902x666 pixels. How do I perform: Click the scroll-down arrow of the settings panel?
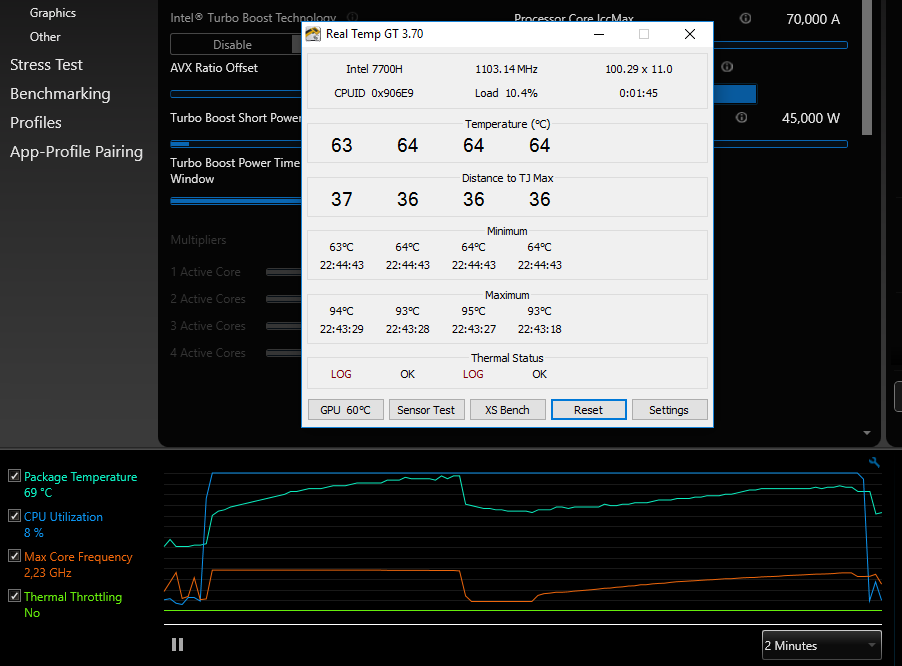pos(867,432)
